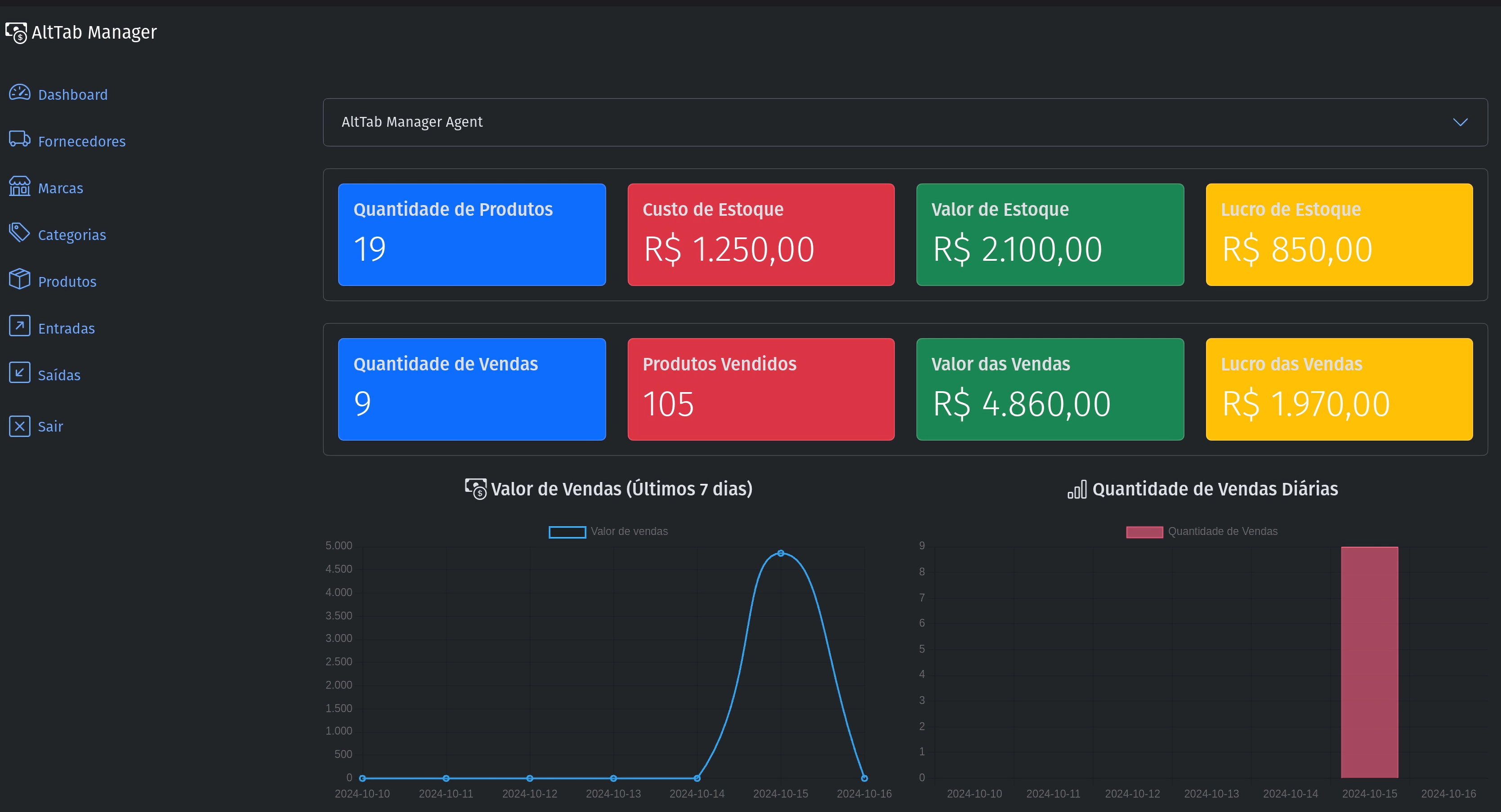The image size is (1501, 812).
Task: Go to the Produtos menu item
Action: click(67, 282)
